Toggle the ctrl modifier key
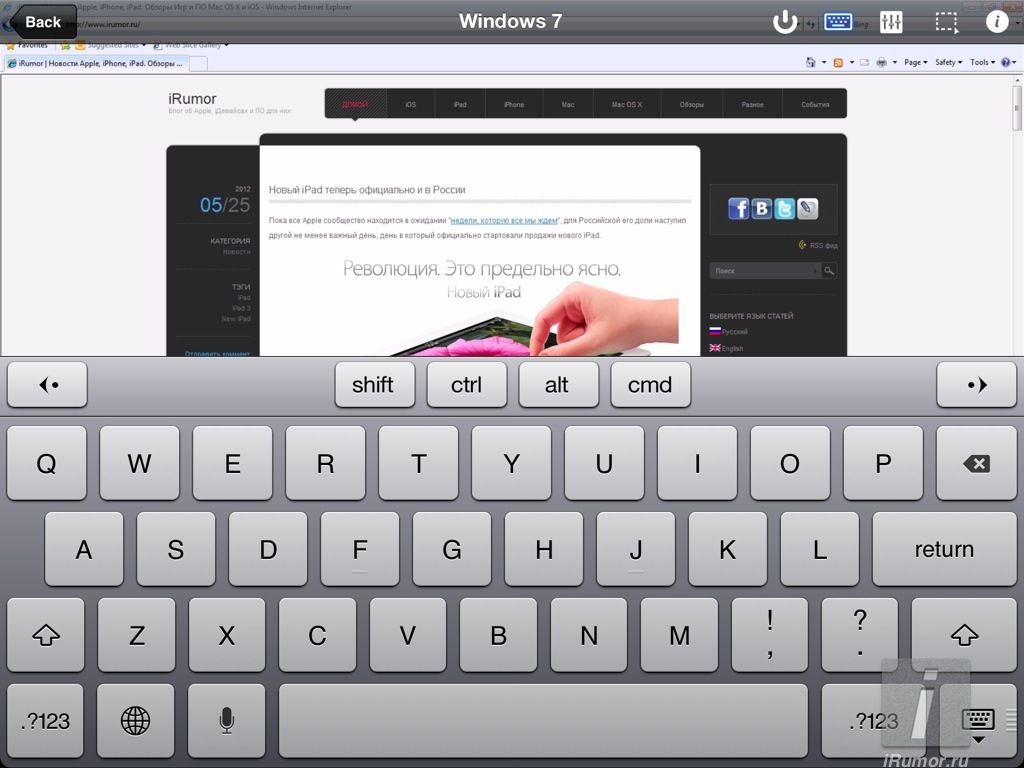 [466, 385]
